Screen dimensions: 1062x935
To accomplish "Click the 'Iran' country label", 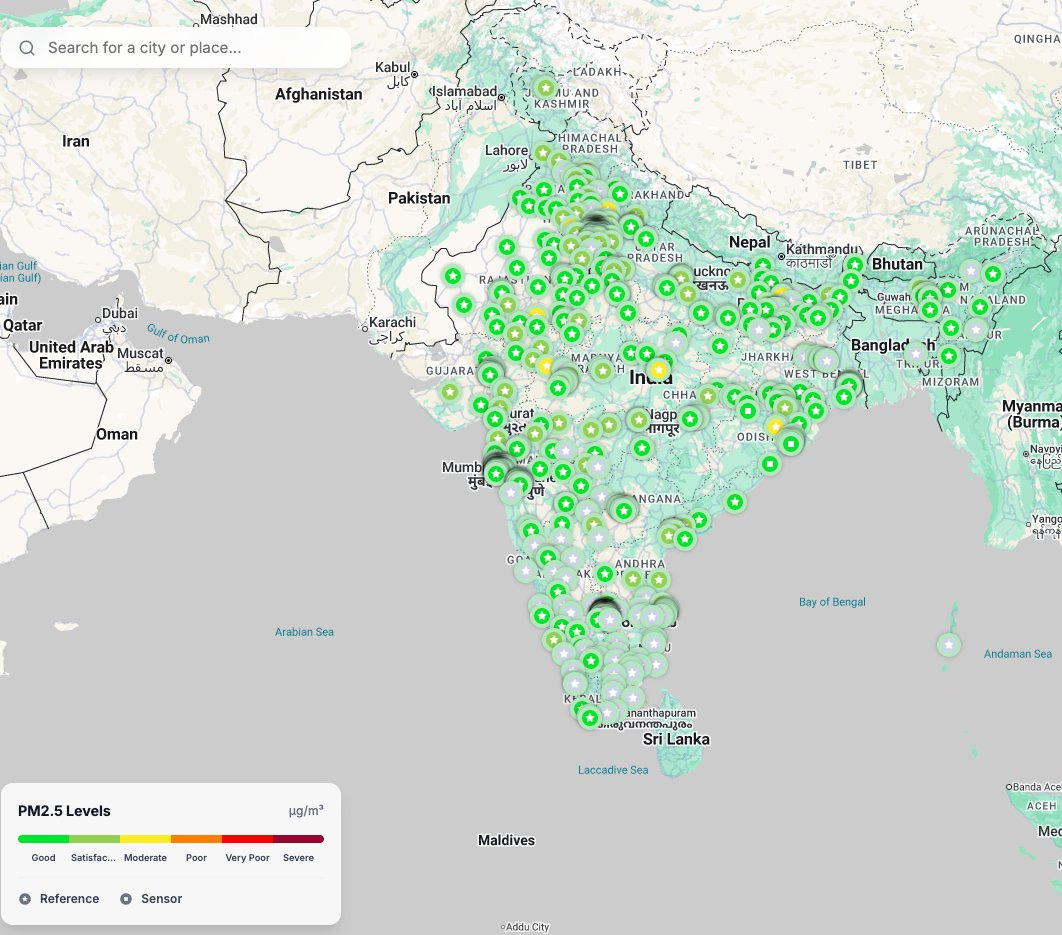I will pyautogui.click(x=75, y=141).
